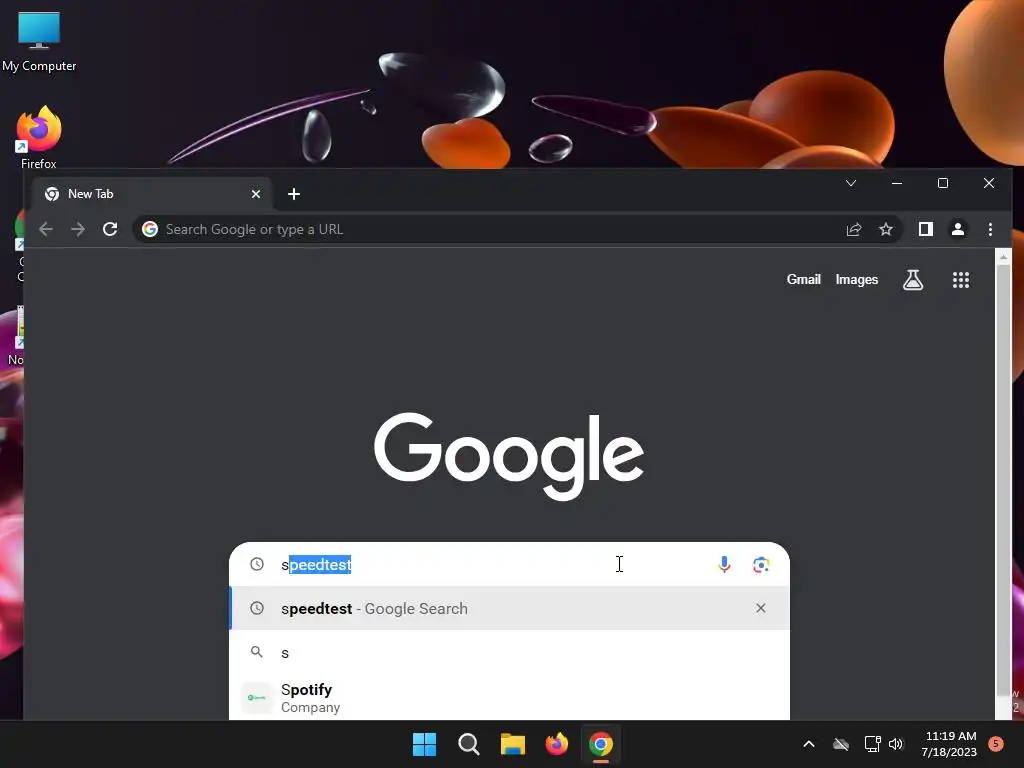Click the browser back arrow
1024x768 pixels.
tap(46, 229)
